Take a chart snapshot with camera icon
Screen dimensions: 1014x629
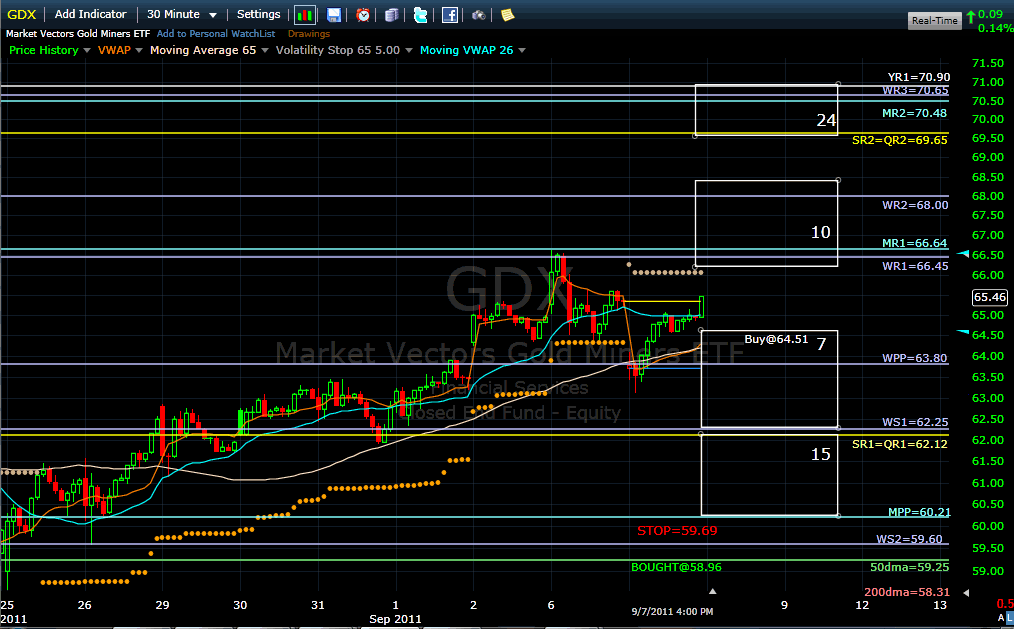(x=479, y=15)
